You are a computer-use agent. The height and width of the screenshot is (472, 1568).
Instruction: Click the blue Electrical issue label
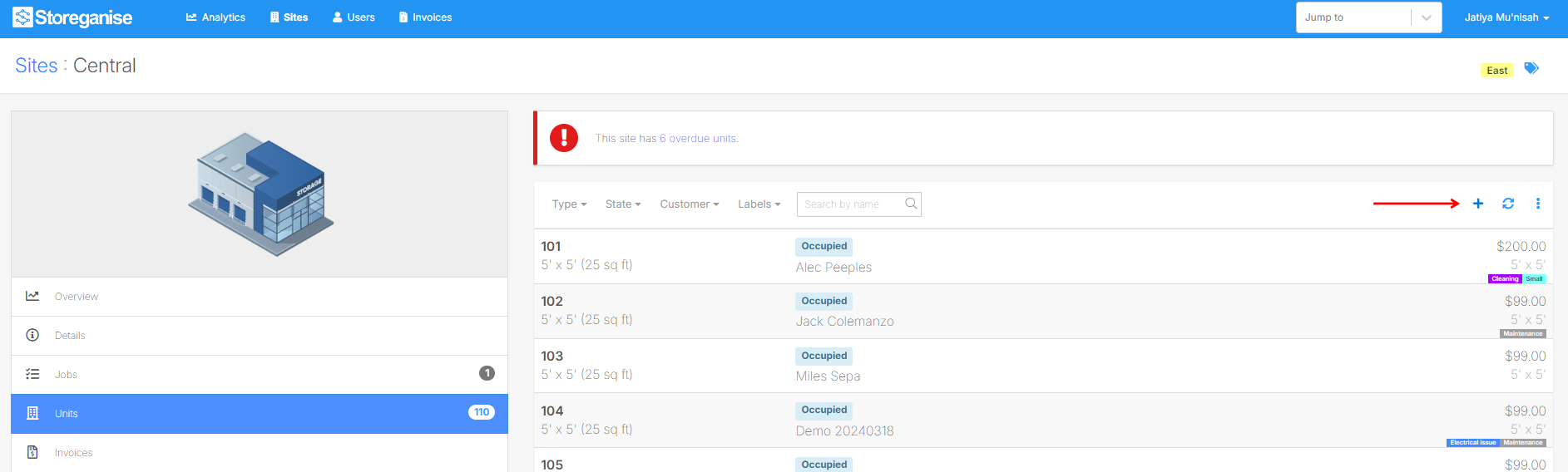click(x=1472, y=443)
